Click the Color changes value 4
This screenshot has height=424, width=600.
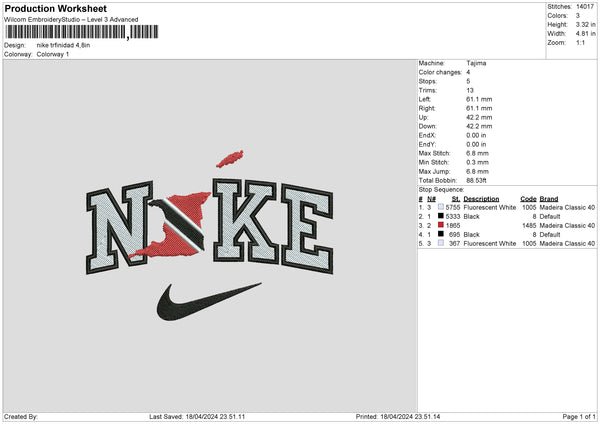click(x=468, y=72)
